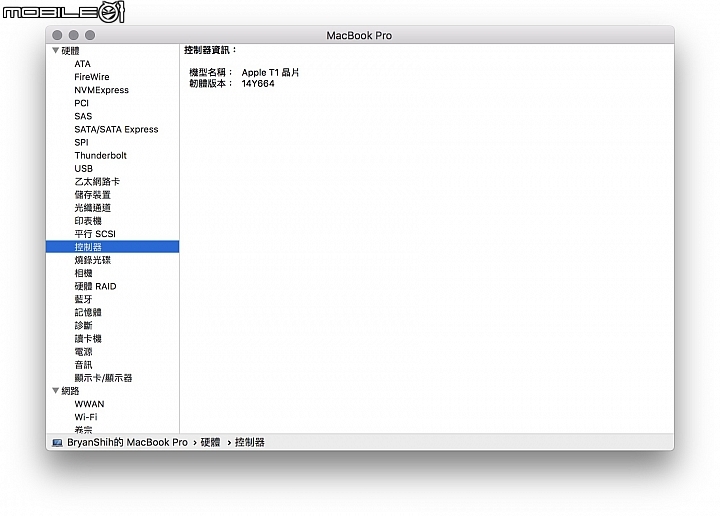Click 控制器 in the path bar

tap(250, 442)
